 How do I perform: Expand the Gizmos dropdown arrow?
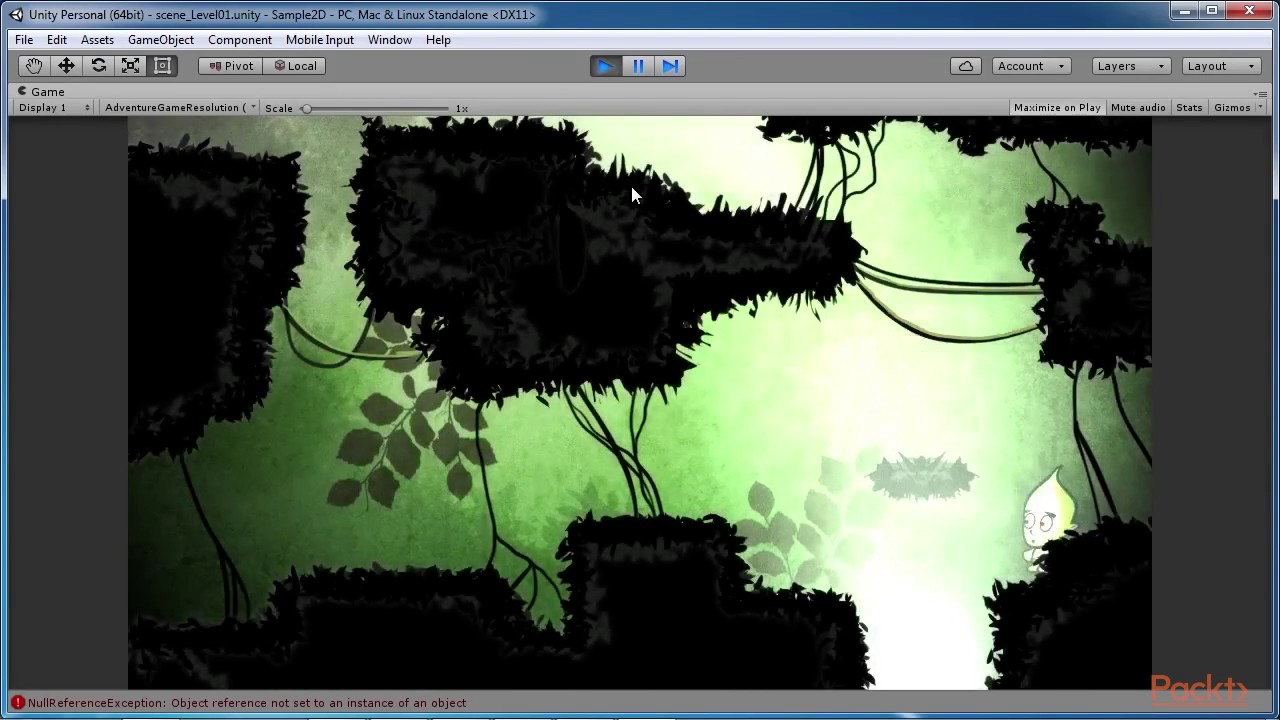[x=1260, y=108]
